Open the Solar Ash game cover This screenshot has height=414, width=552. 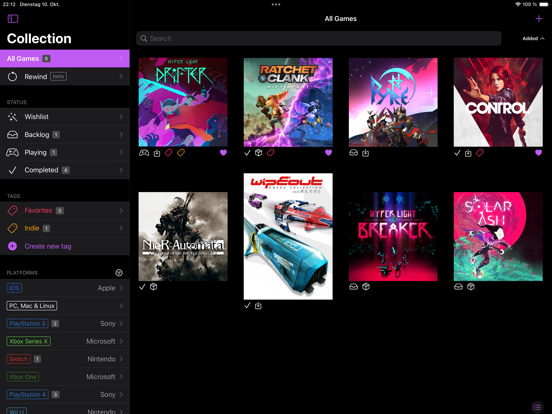tap(498, 236)
